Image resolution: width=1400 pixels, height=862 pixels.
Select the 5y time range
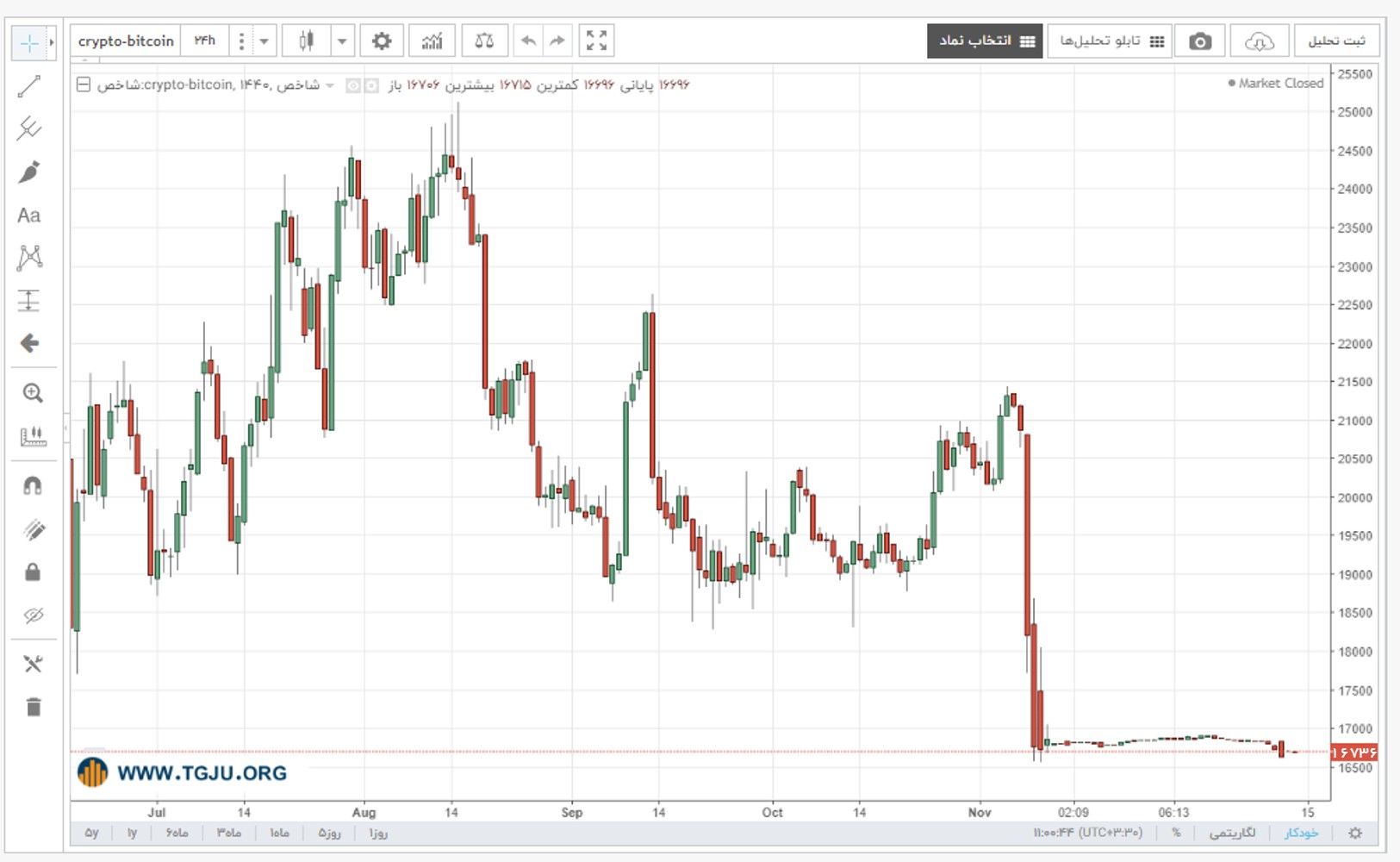[x=91, y=834]
